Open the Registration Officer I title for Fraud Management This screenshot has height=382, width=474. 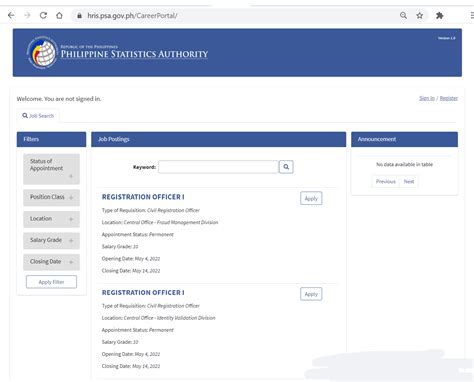pos(143,197)
